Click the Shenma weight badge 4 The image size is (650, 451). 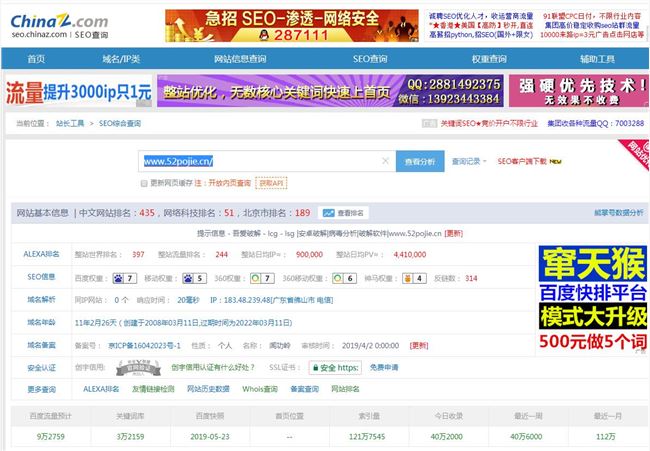[414, 278]
